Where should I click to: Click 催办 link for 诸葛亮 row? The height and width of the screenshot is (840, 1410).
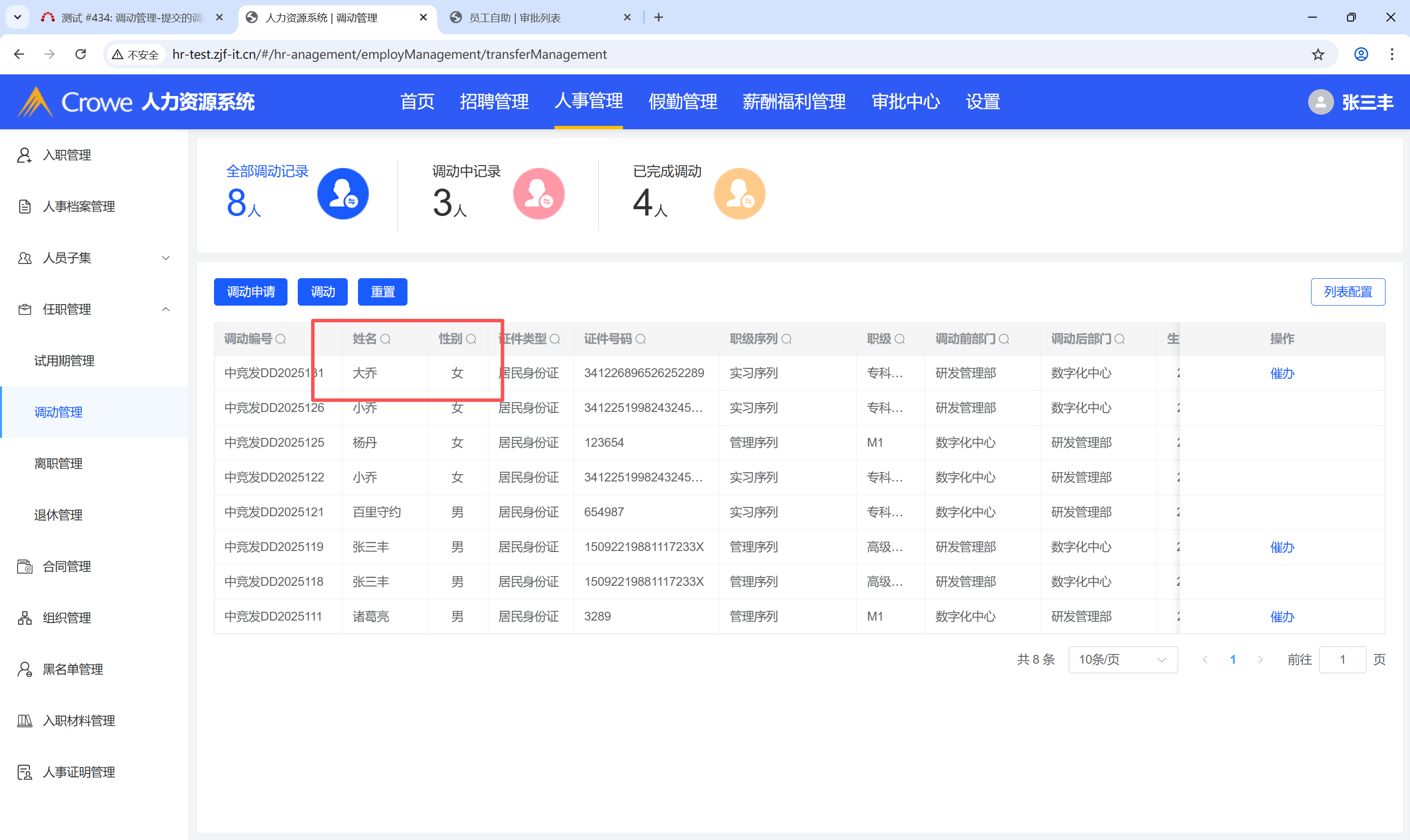tap(1282, 617)
